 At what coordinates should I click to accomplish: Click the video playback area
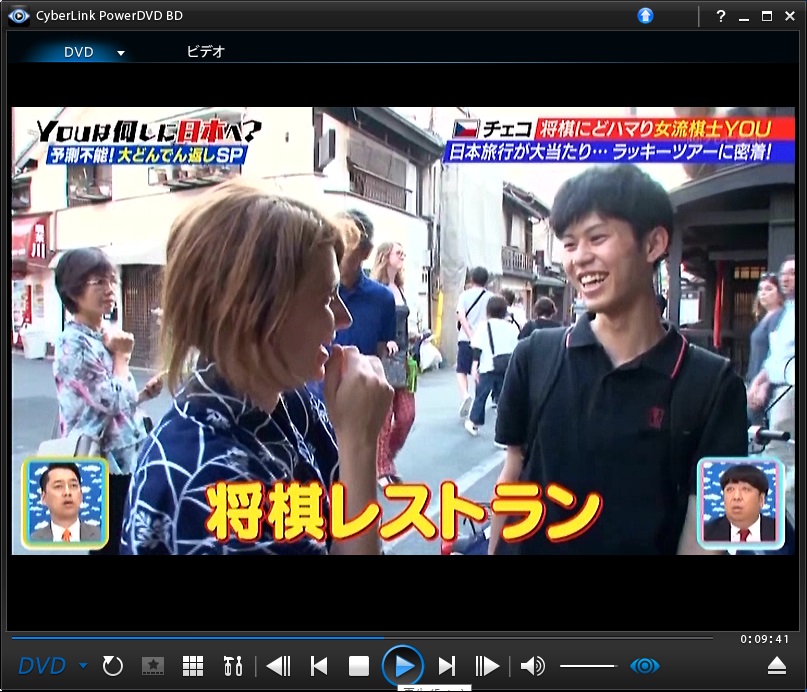pyautogui.click(x=403, y=331)
